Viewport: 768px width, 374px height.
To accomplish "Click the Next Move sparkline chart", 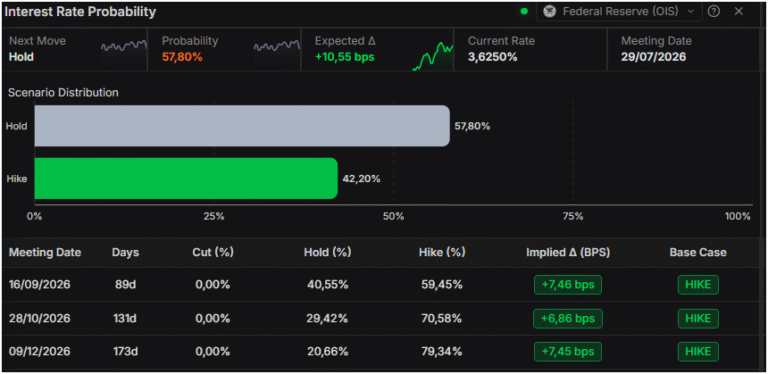I will click(124, 47).
